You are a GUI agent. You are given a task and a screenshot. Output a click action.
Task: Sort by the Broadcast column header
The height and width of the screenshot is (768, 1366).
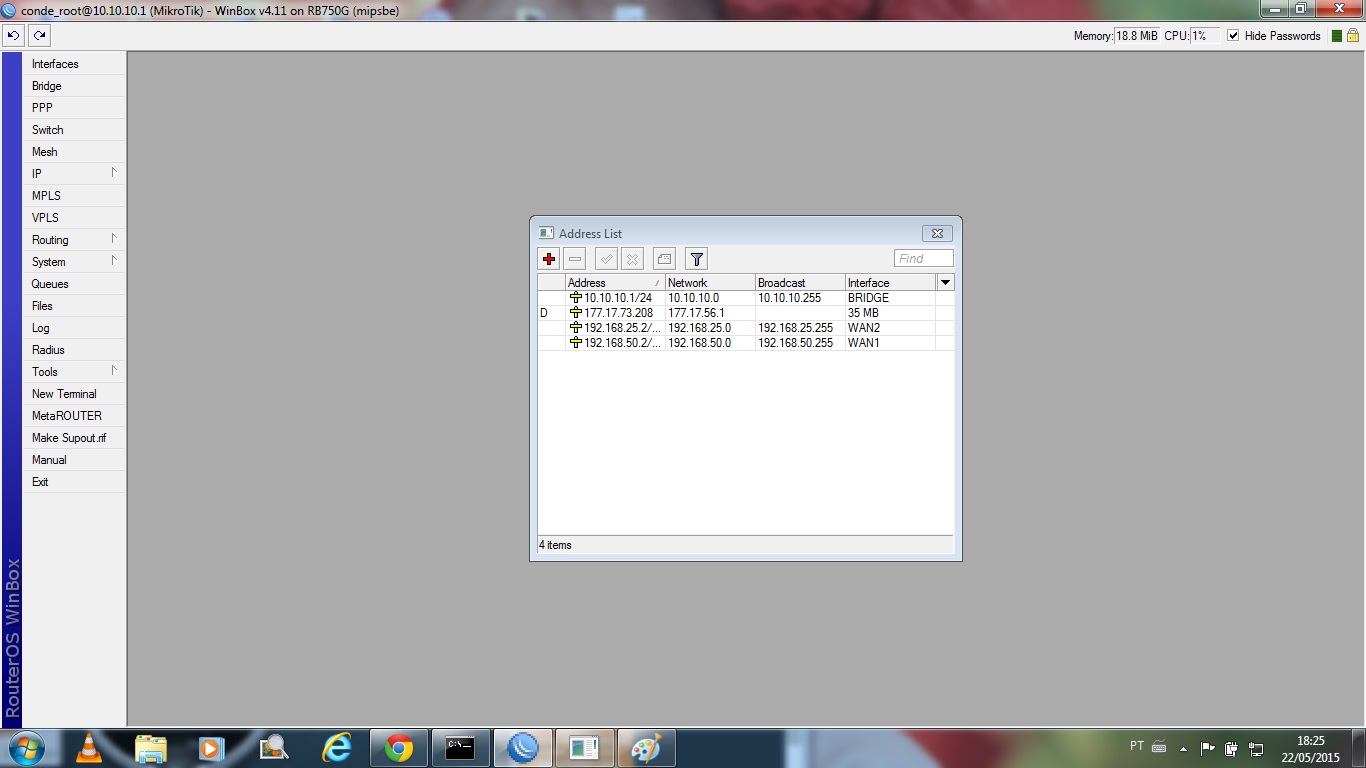(x=800, y=283)
